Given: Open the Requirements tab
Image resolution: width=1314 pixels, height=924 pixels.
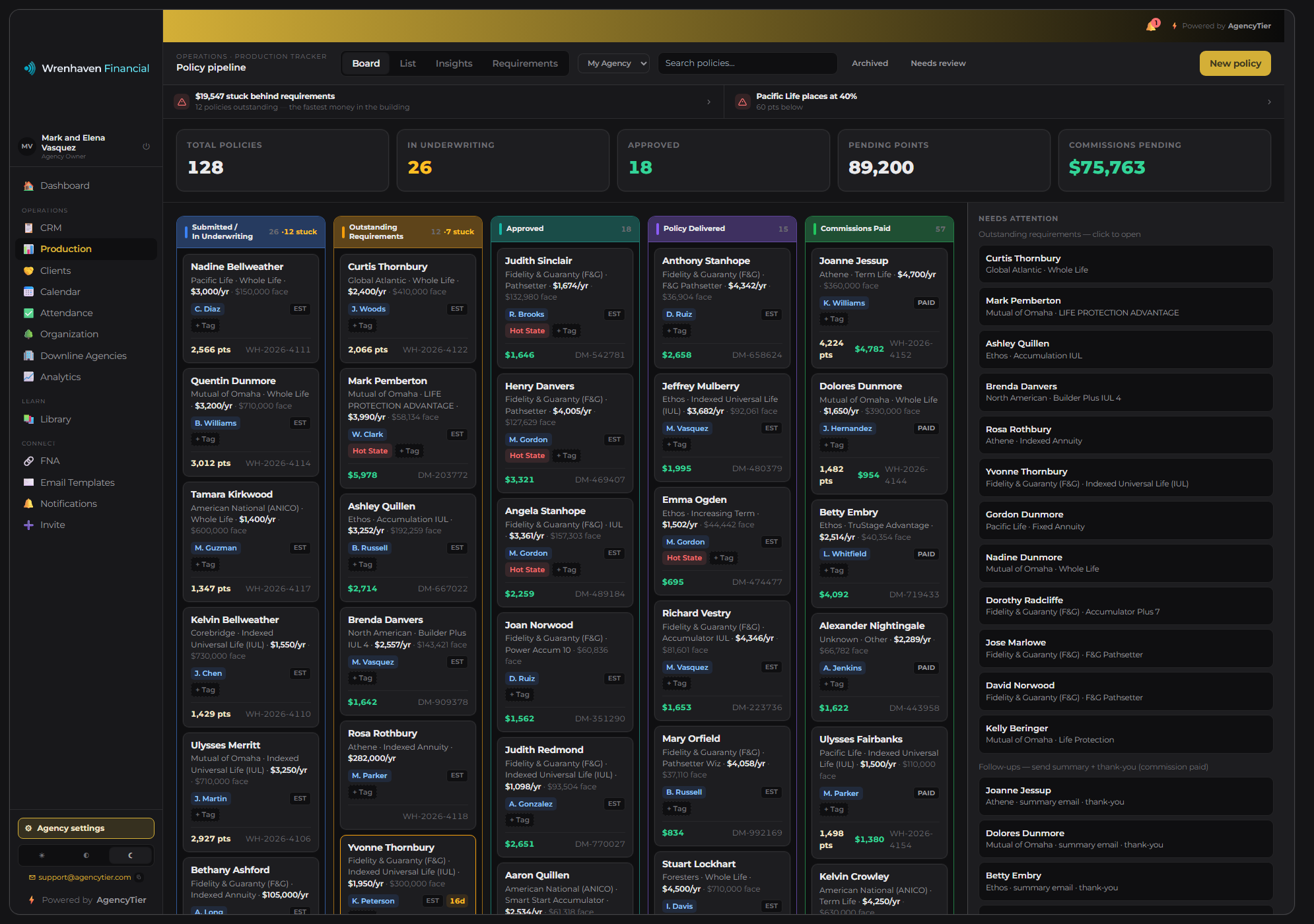Looking at the screenshot, I should point(525,63).
